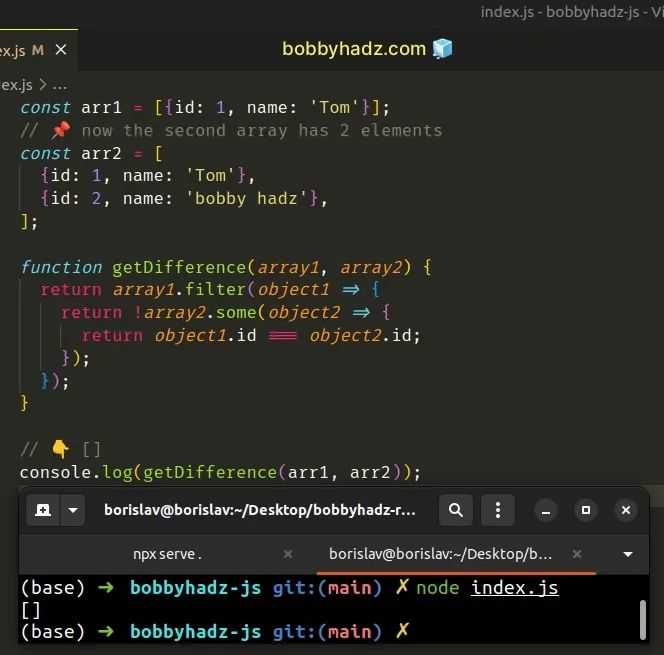Click the 'getDifference' function name in declaration
This screenshot has width=664, height=655.
179,267
